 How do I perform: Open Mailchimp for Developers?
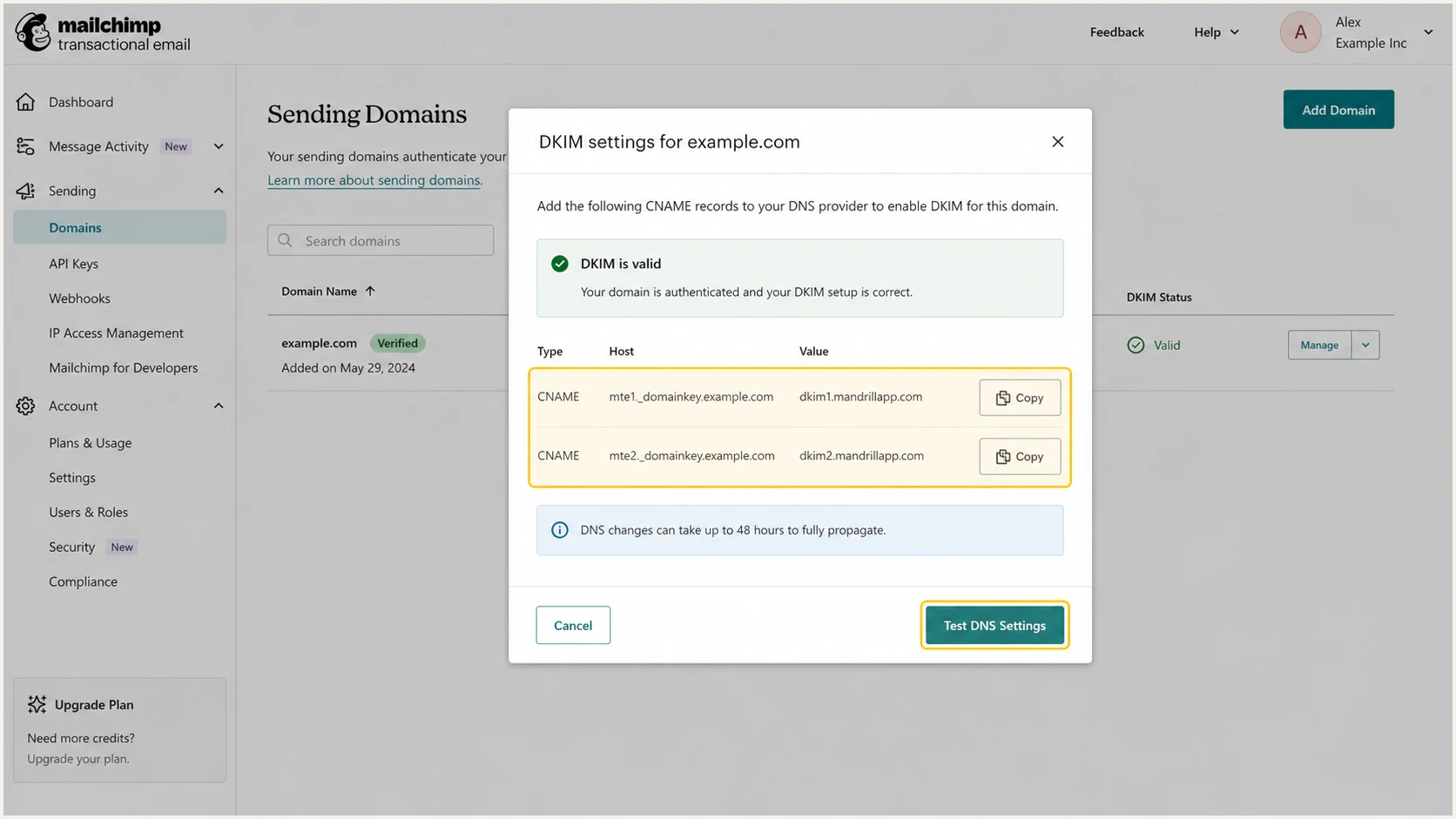coord(123,368)
